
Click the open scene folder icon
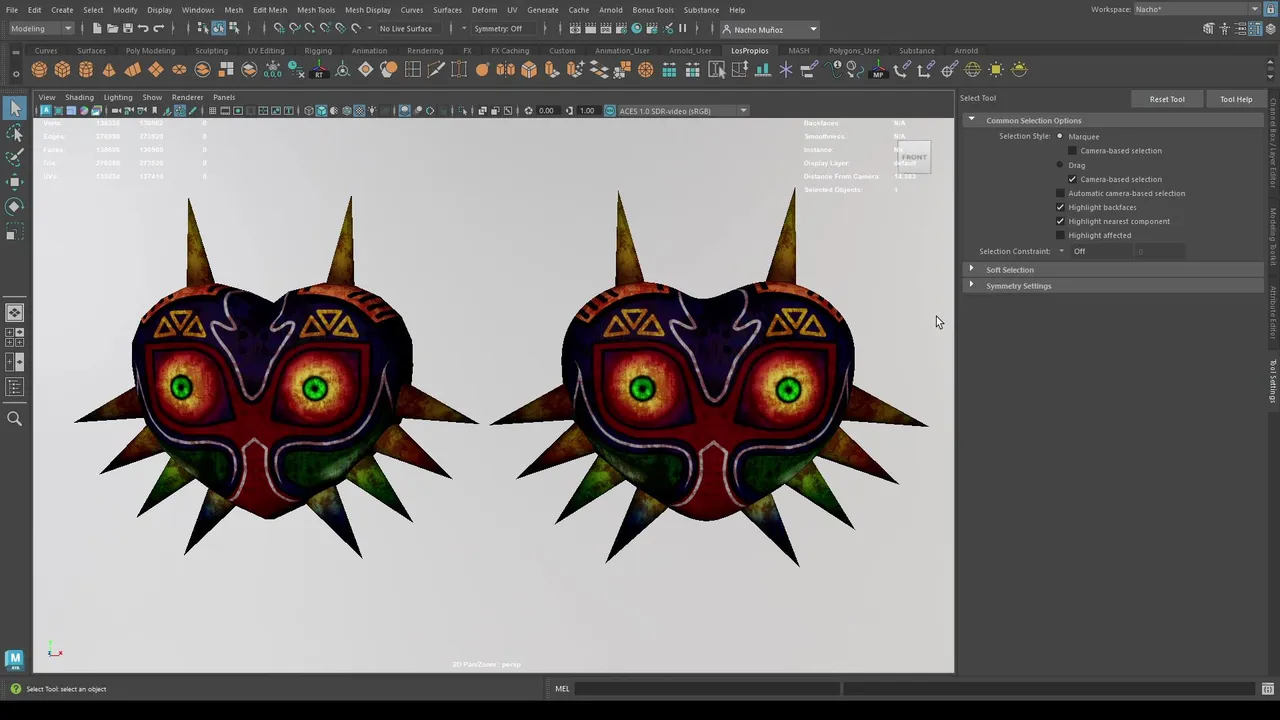click(x=112, y=28)
